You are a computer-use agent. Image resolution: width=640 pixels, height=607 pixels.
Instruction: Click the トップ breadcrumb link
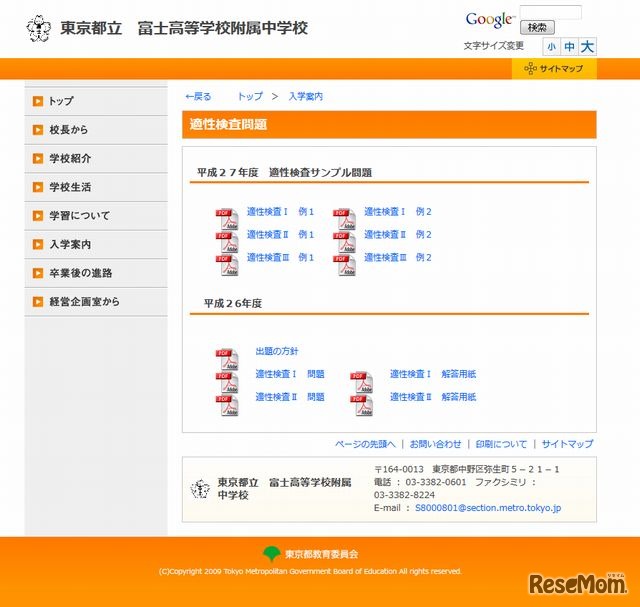click(250, 96)
